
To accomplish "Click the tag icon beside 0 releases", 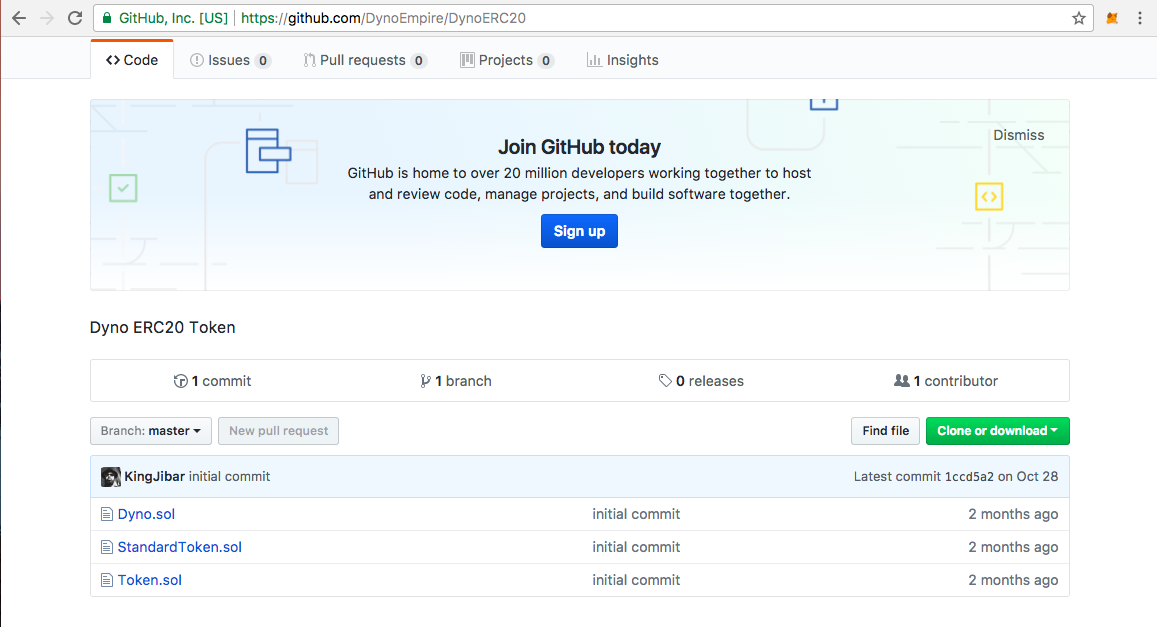I will (665, 381).
